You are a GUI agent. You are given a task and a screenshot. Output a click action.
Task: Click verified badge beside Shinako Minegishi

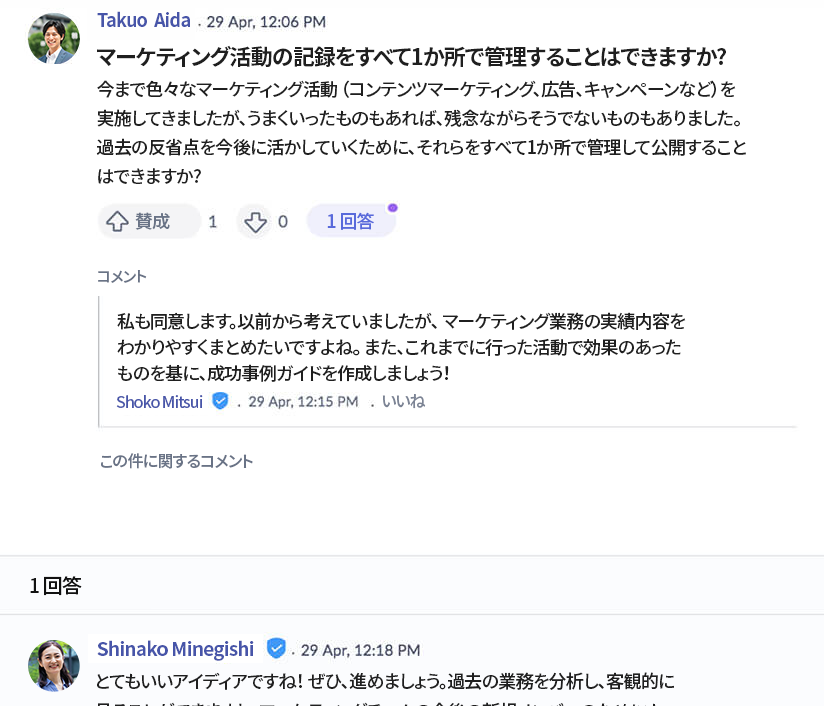click(x=276, y=648)
